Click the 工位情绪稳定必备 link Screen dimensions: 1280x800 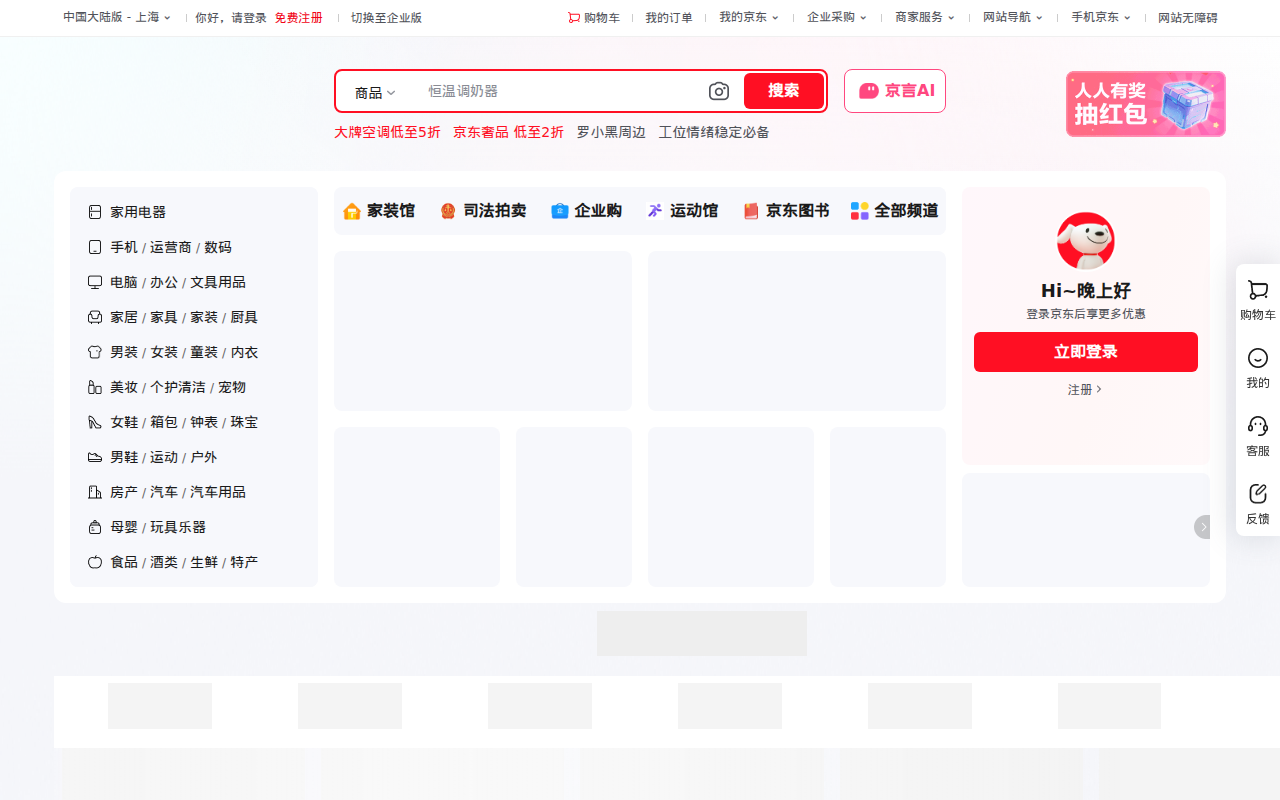click(x=714, y=132)
